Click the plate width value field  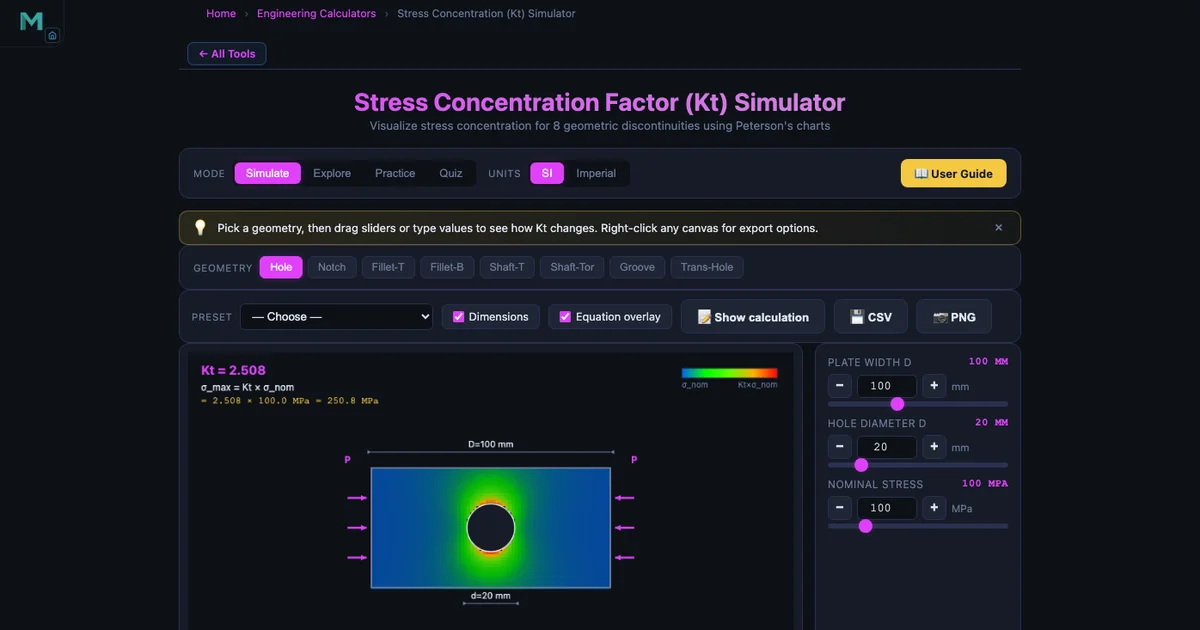[886, 386]
